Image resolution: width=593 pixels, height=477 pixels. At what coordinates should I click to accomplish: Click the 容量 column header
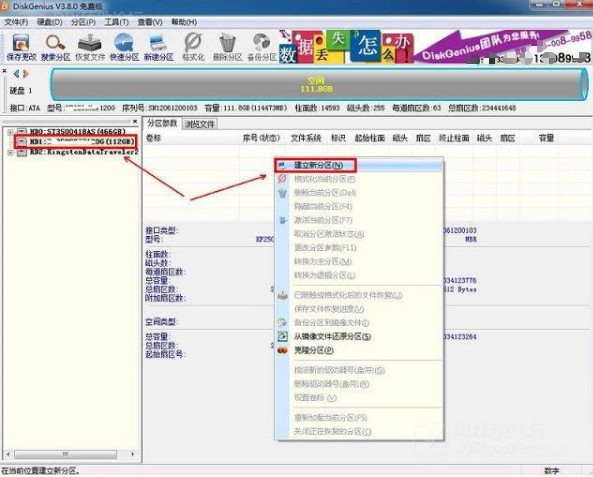(x=546, y=138)
